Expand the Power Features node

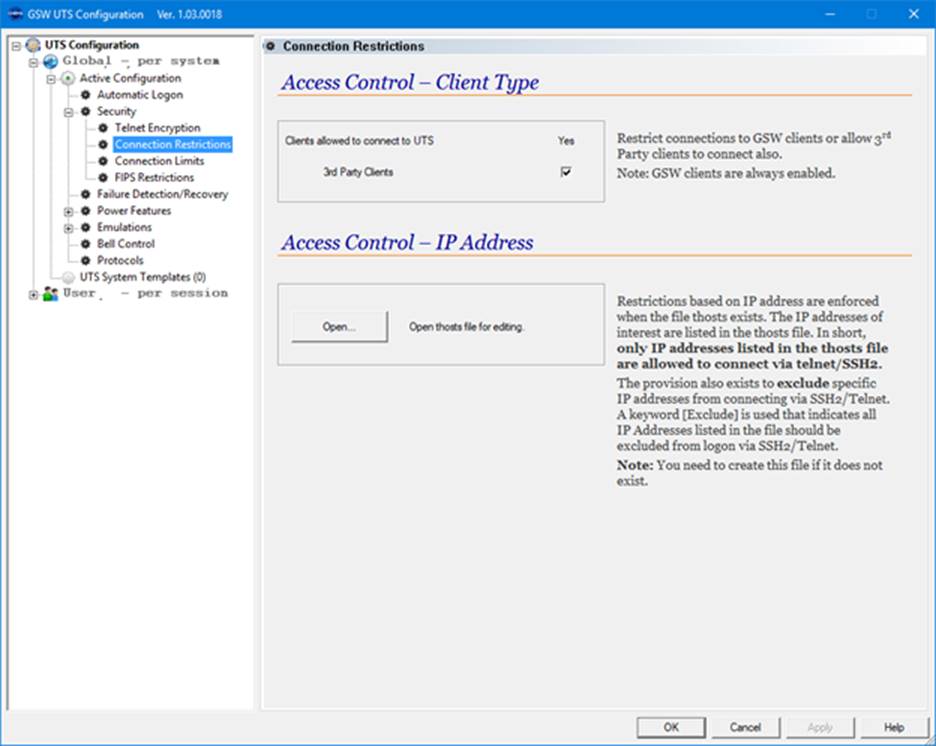pyautogui.click(x=68, y=211)
